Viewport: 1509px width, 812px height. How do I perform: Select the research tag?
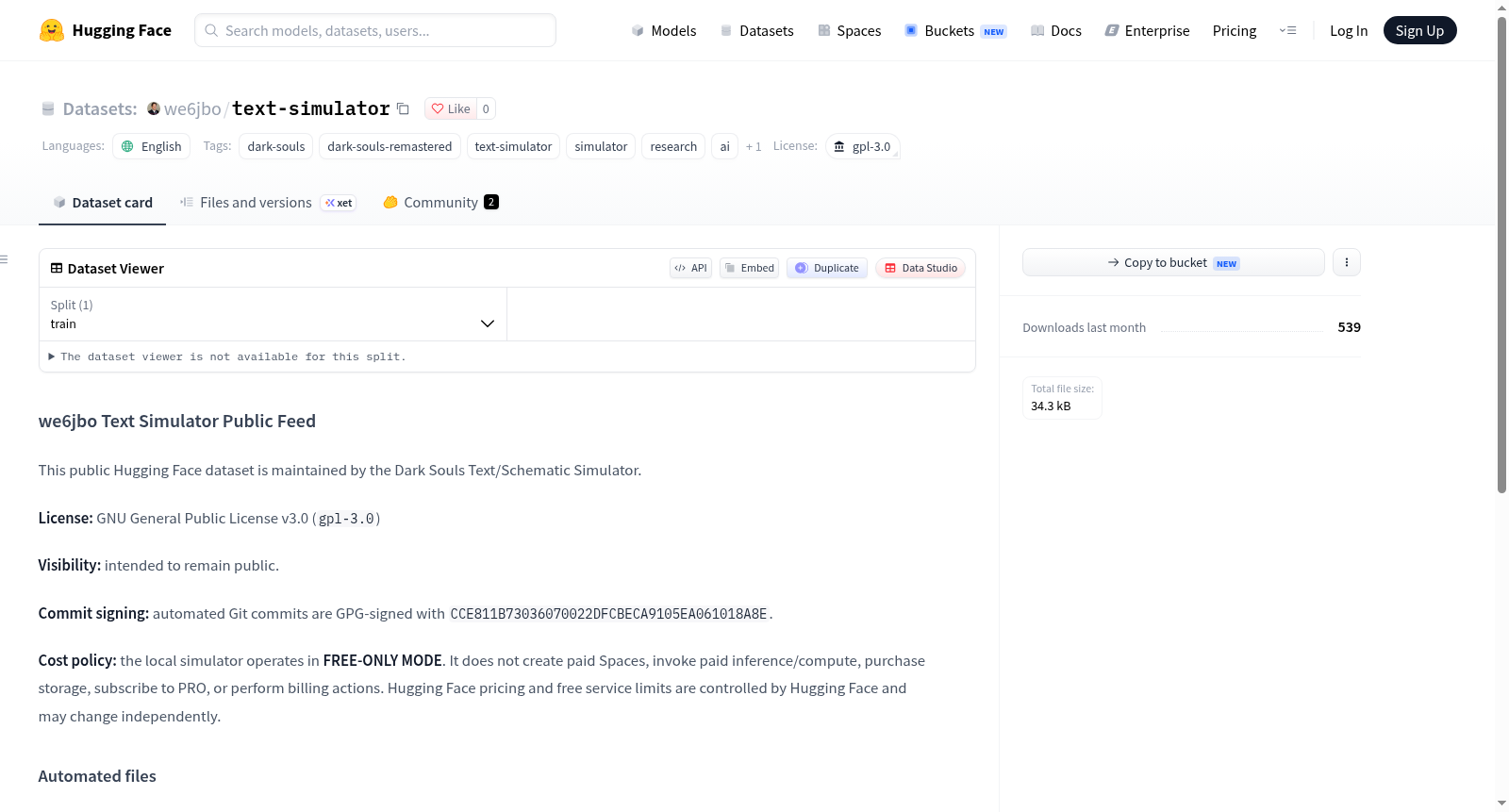pyautogui.click(x=673, y=146)
